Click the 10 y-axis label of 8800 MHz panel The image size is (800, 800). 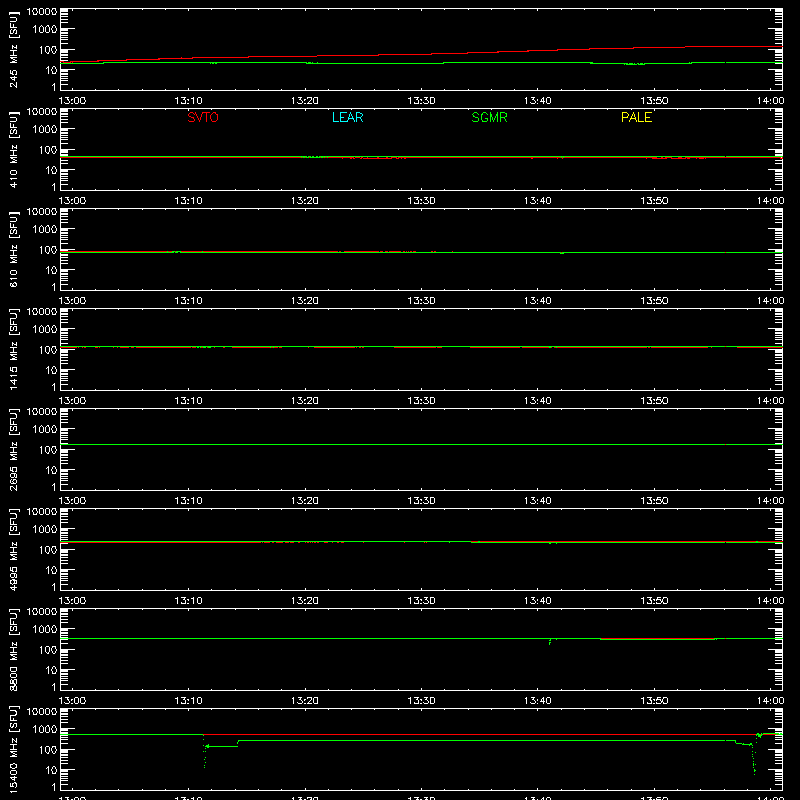(51, 670)
